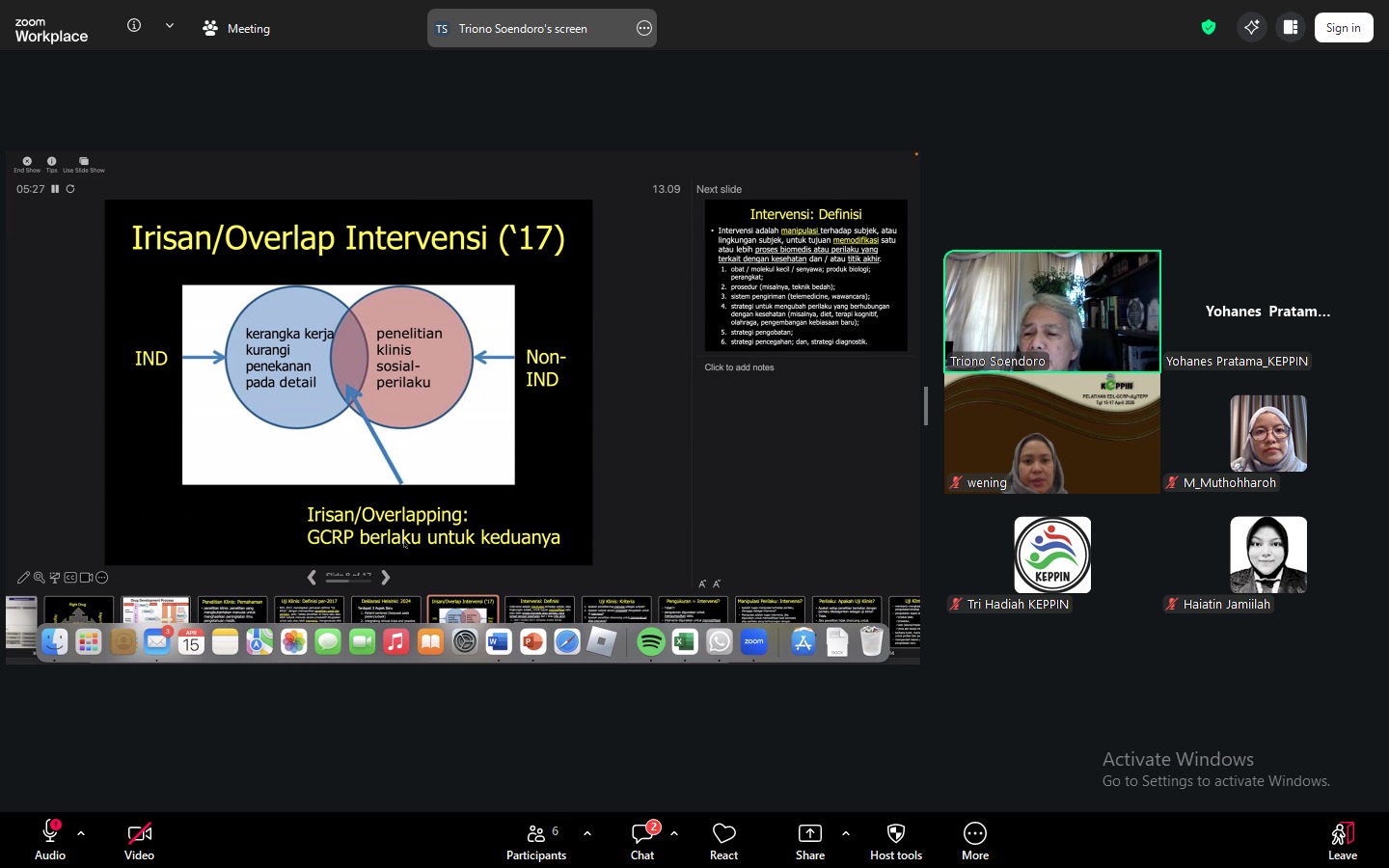The height and width of the screenshot is (868, 1389).
Task: Open the AI Companion sparkle icon
Action: click(1251, 28)
